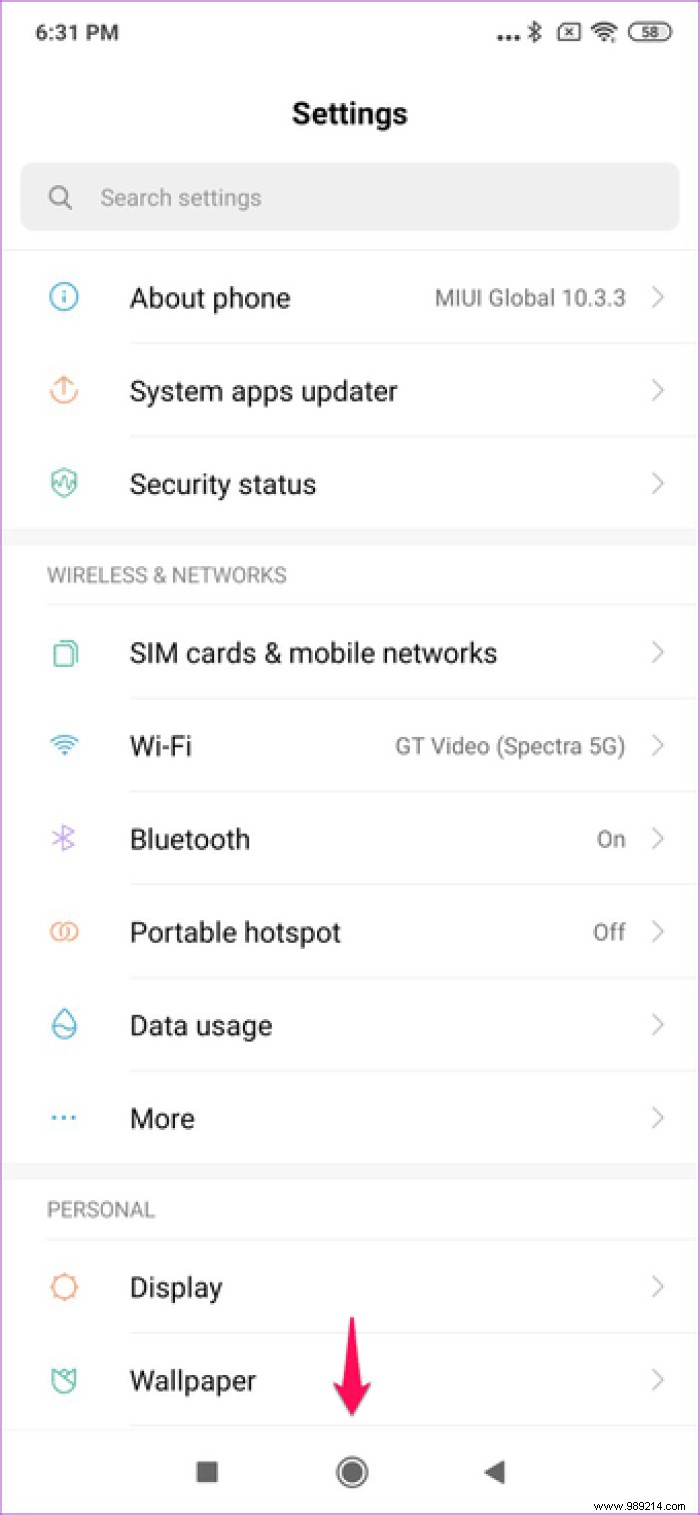700x1515 pixels.
Task: Select the Wallpaper settings icon
Action: [63, 1380]
